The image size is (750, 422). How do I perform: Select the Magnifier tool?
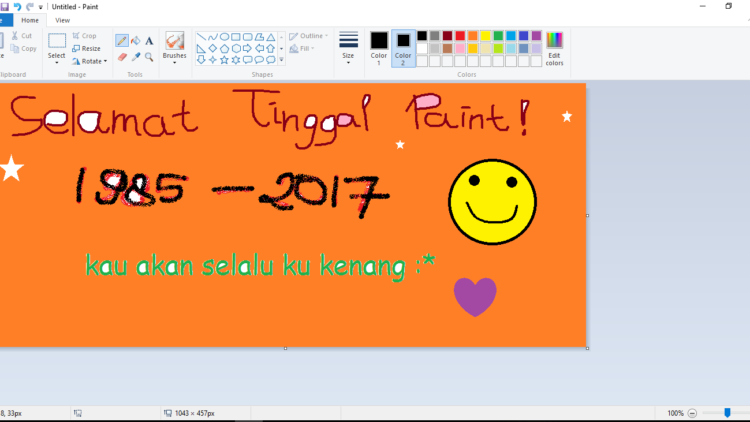pos(149,57)
